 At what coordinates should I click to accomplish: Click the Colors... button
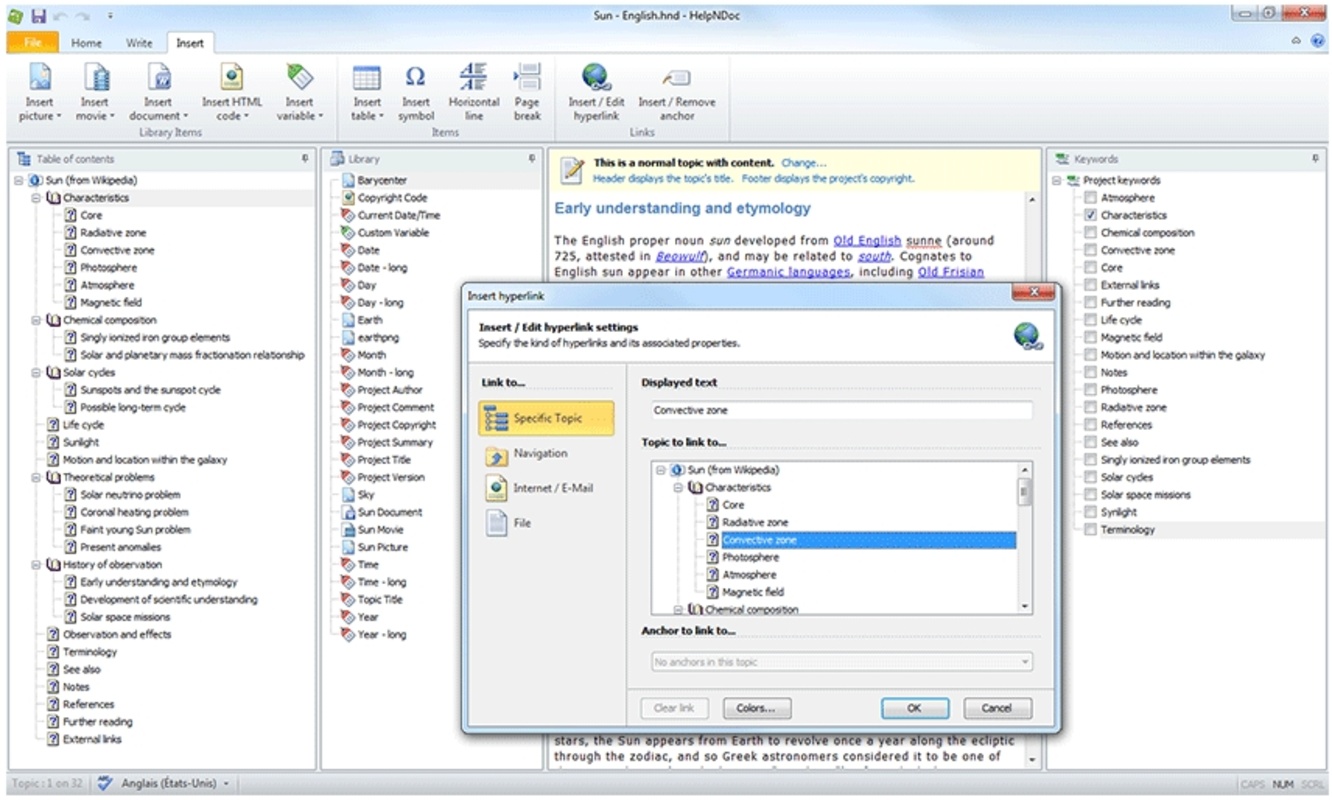[x=756, y=708]
